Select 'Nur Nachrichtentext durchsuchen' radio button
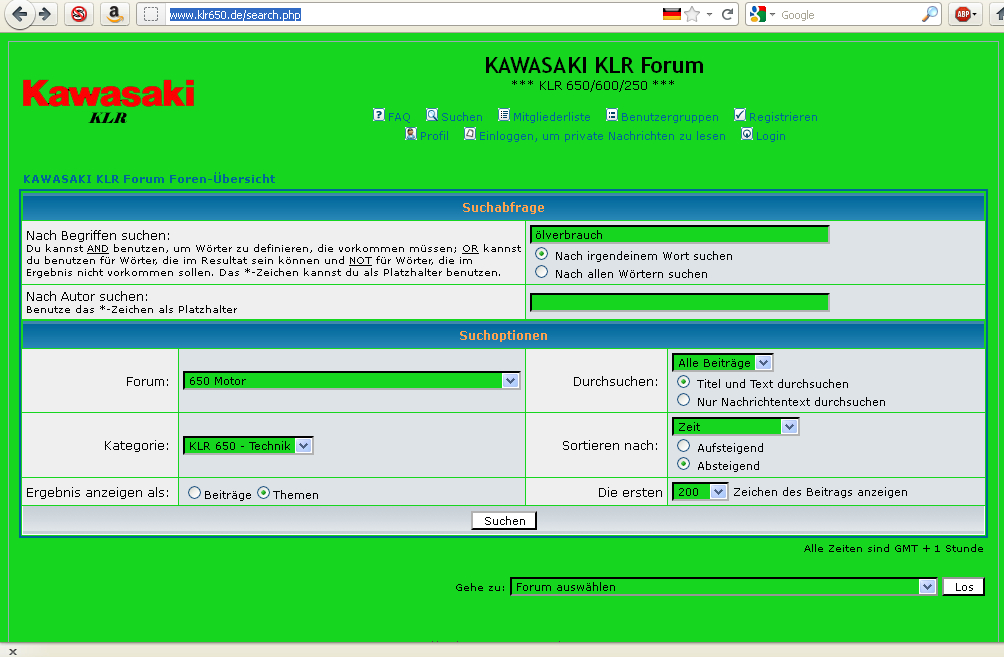The width and height of the screenshot is (1004, 657). 684,400
